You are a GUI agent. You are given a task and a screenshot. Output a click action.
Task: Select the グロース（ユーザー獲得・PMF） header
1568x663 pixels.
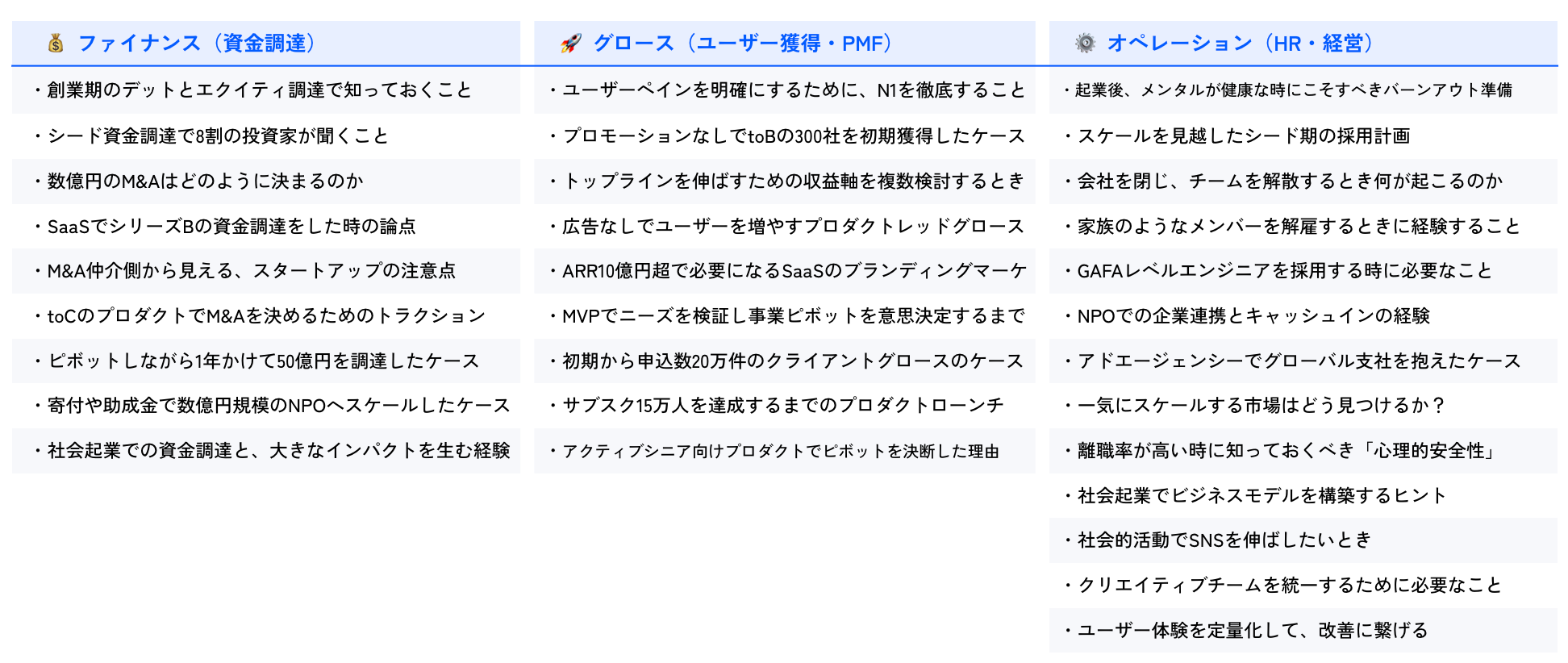coord(785,43)
